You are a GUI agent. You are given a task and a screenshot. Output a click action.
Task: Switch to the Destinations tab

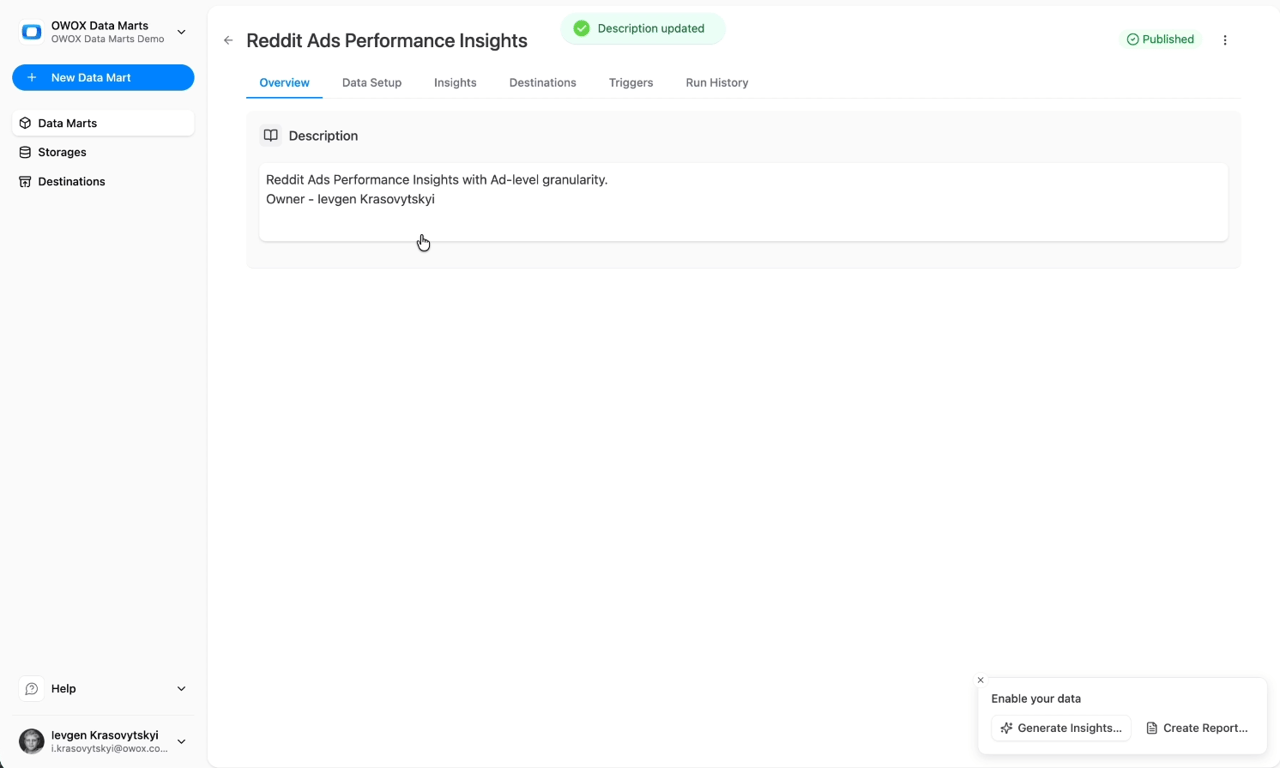[543, 83]
